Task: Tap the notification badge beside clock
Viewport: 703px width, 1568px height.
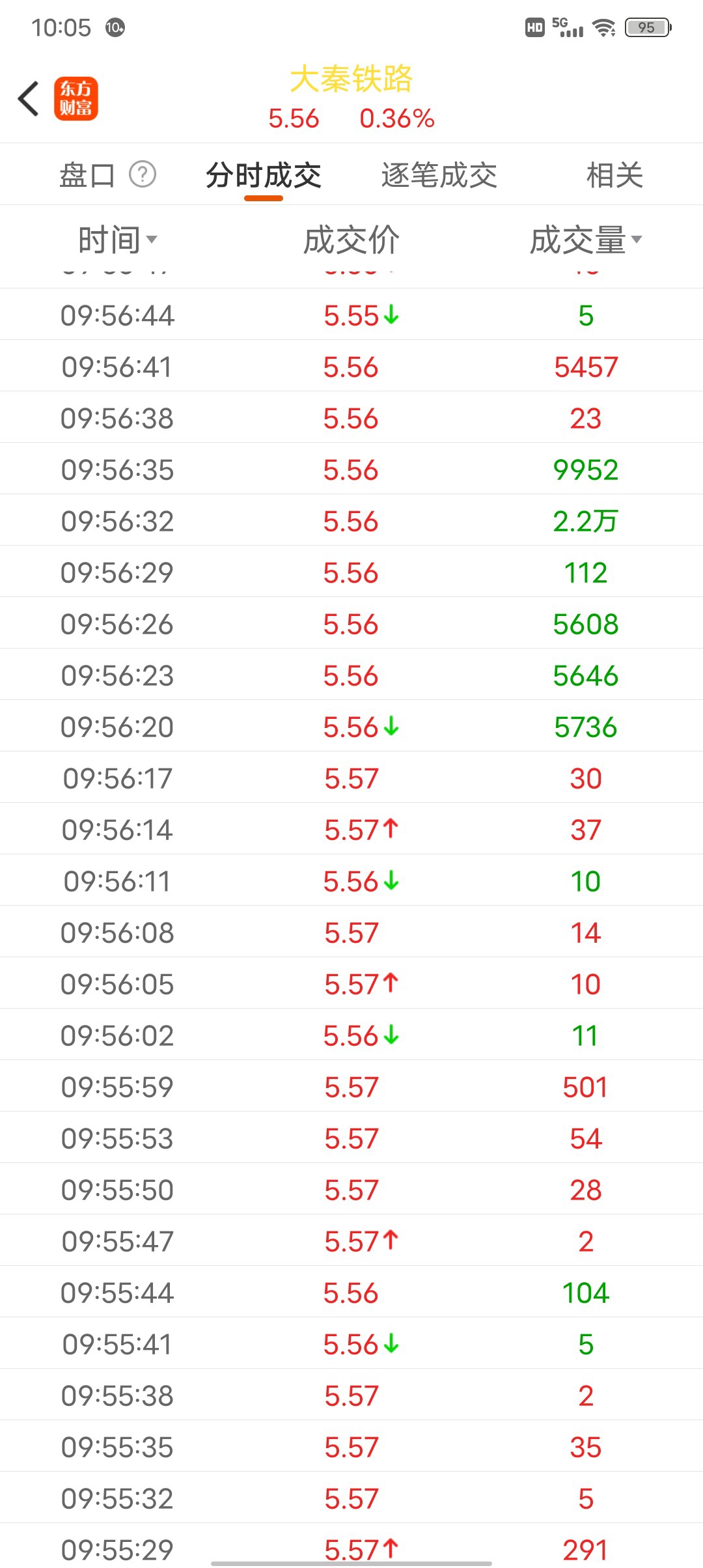Action: click(115, 27)
